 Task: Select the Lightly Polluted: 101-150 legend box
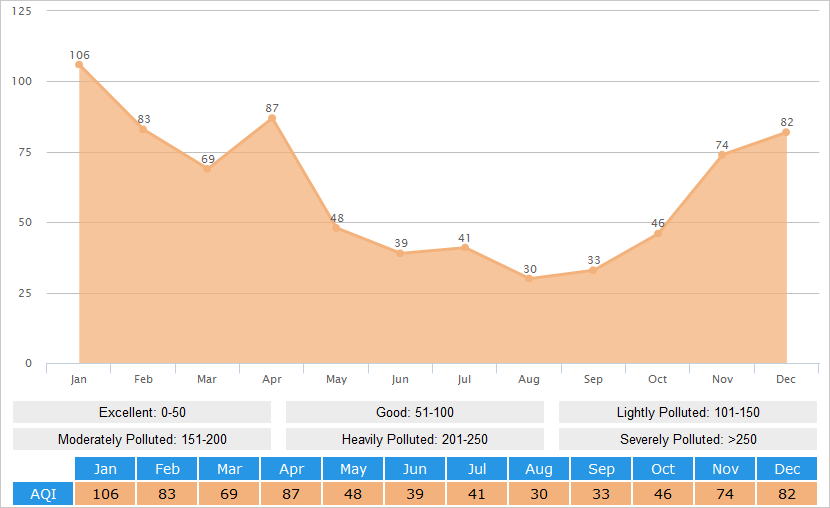pyautogui.click(x=688, y=412)
